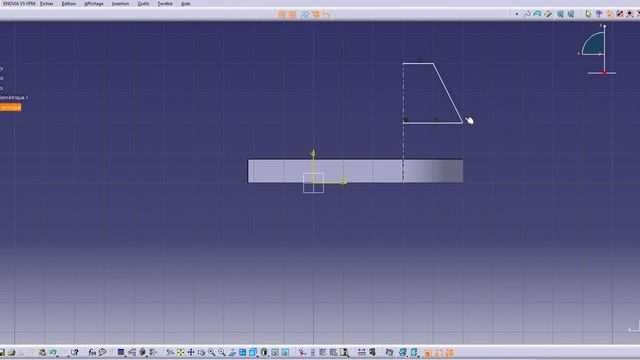Click the tree item ending in 'ométrique.1'
This screenshot has width=640, height=360.
pos(14,98)
